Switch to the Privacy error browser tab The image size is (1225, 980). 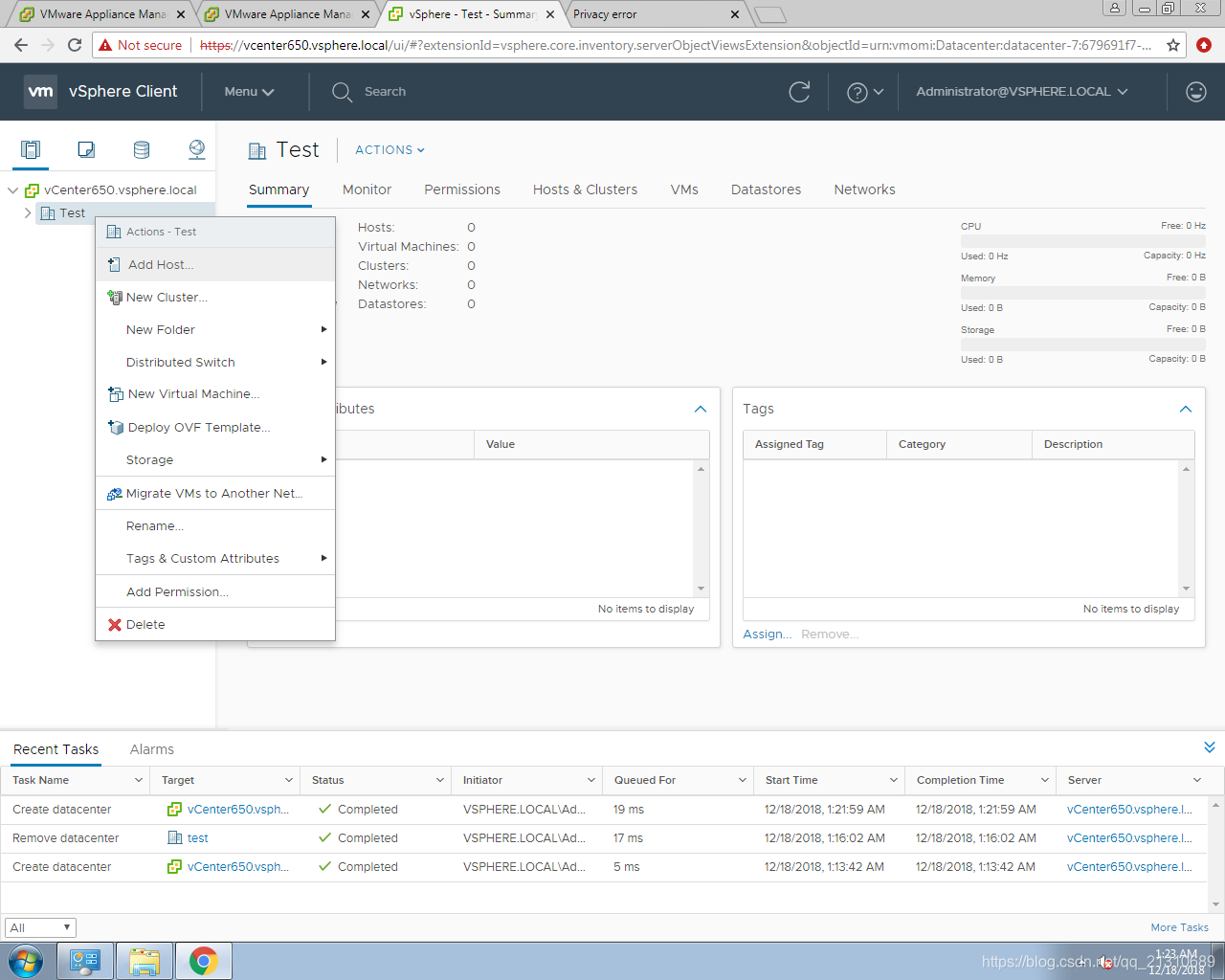(654, 14)
